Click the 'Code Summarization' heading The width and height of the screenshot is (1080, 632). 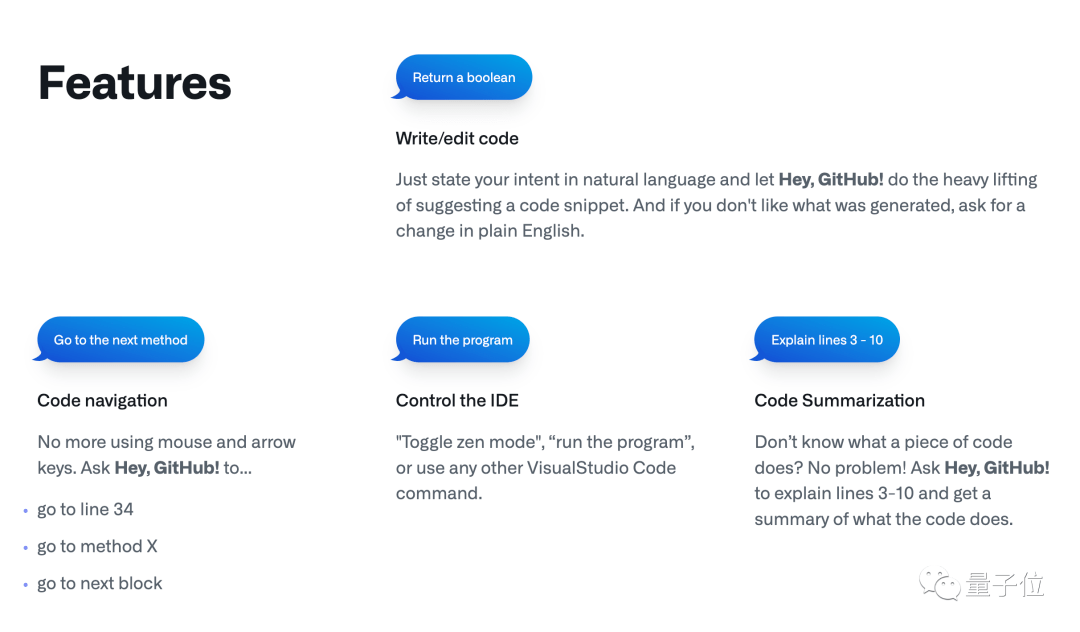point(840,401)
